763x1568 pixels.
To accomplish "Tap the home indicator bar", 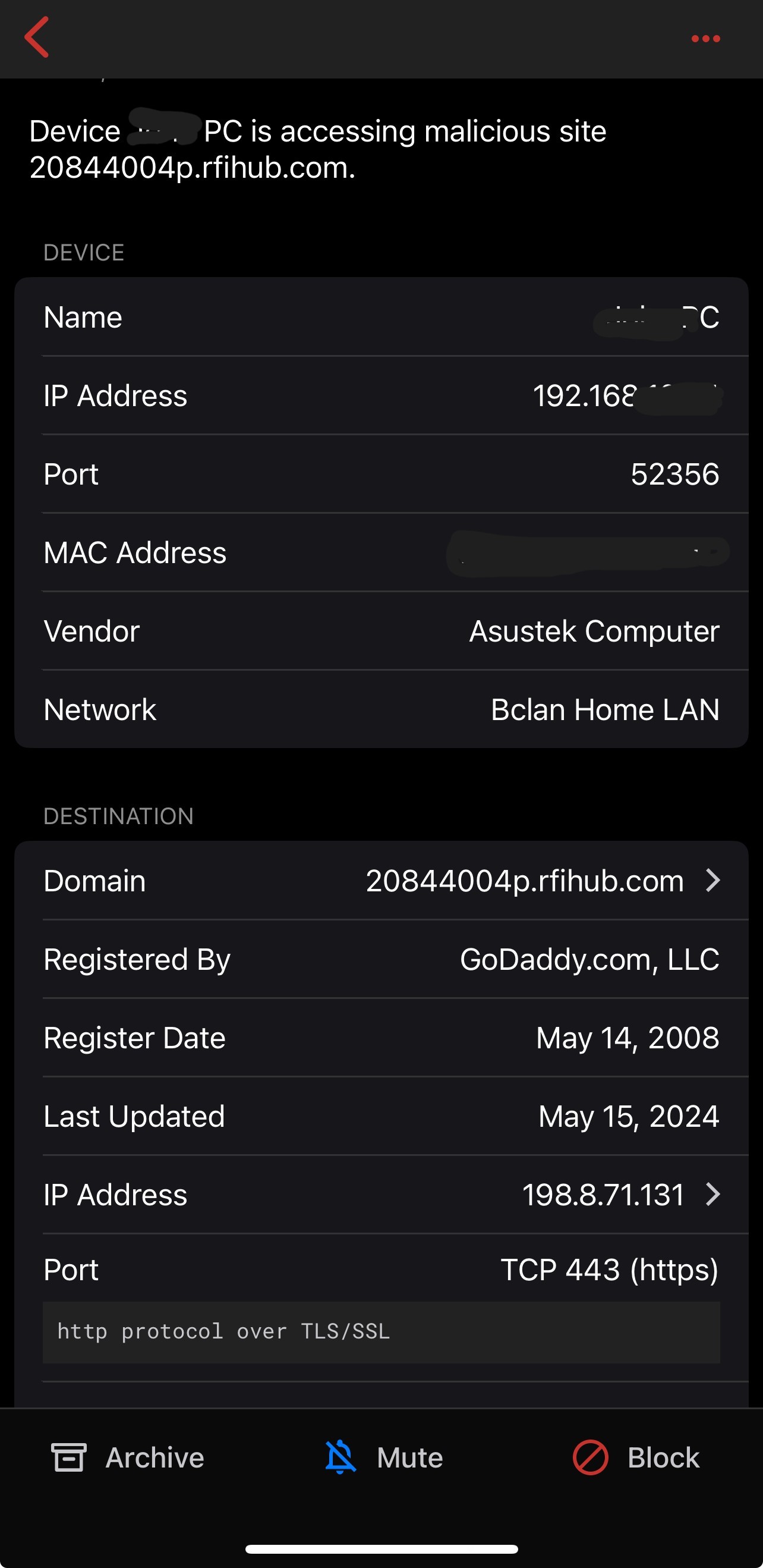I will [x=381, y=1549].
